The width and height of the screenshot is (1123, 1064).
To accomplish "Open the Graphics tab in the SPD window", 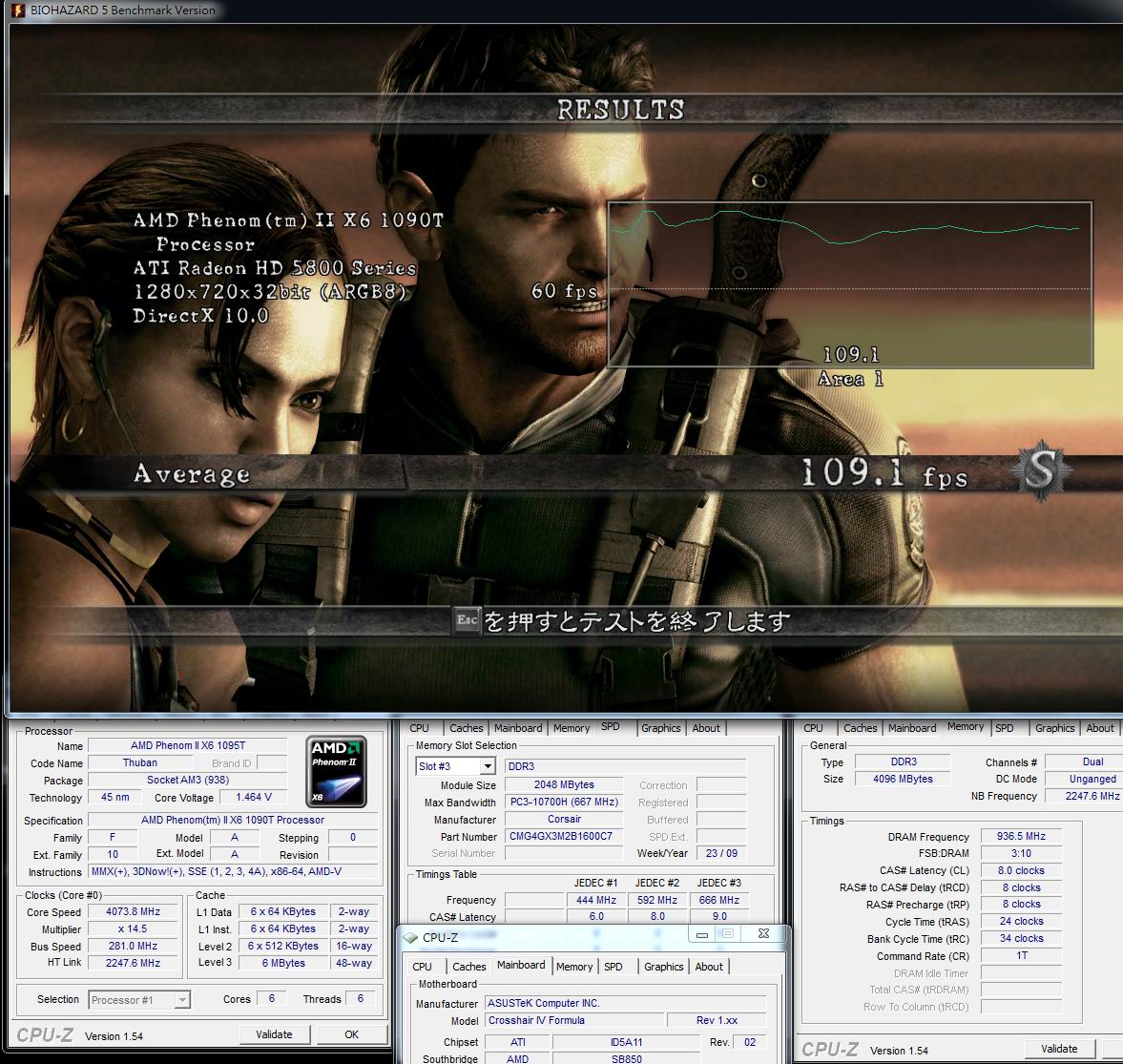I will 660,728.
